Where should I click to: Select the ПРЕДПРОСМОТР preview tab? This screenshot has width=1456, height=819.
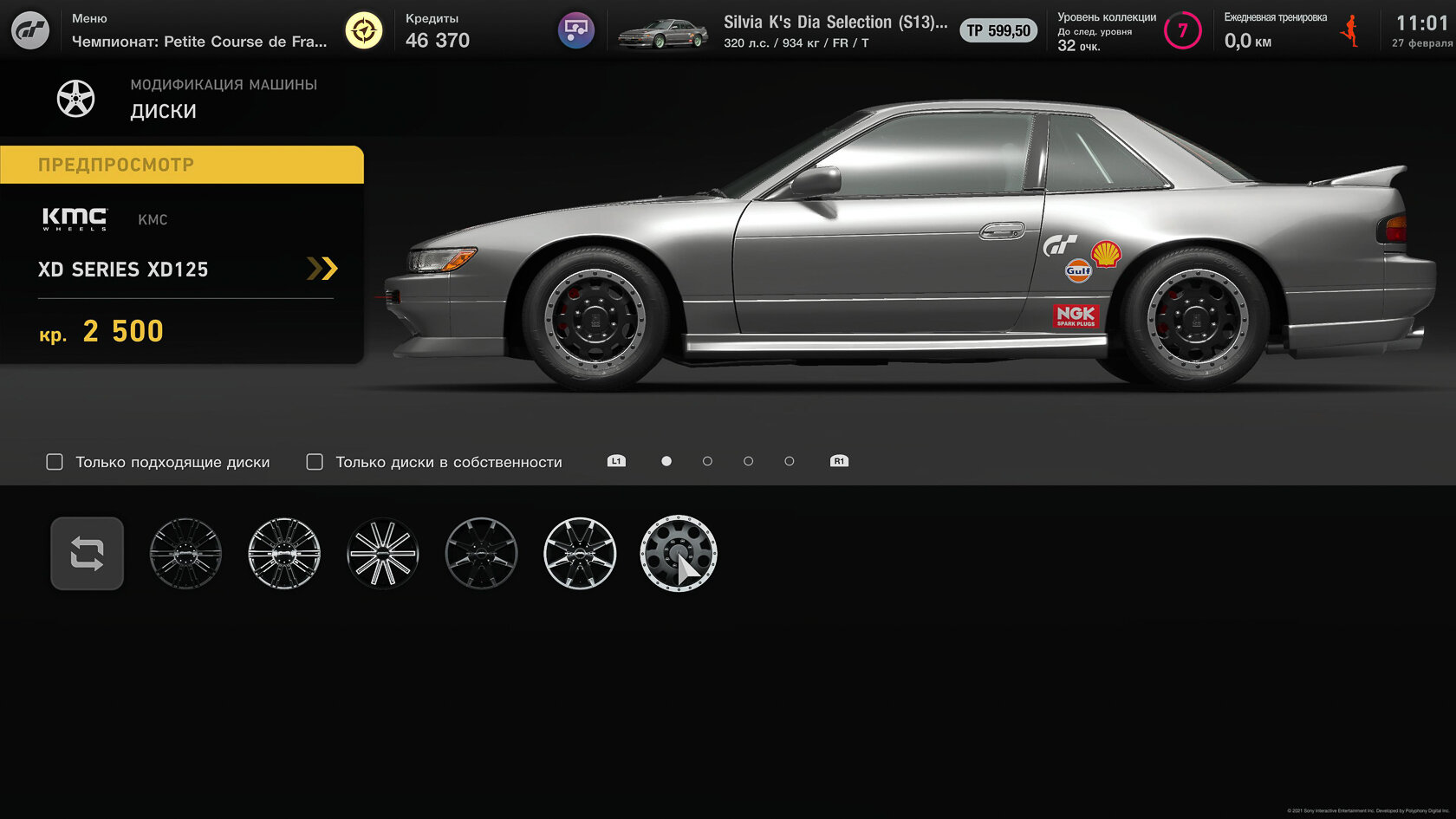point(182,165)
